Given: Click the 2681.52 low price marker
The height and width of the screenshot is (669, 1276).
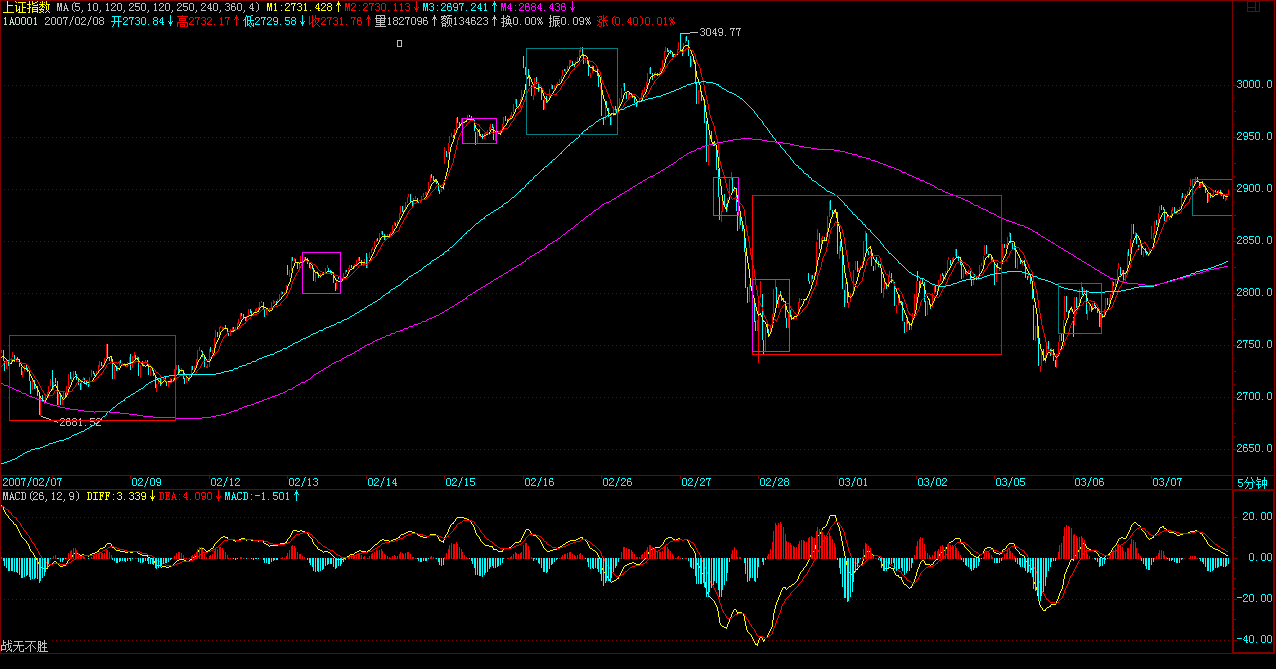Looking at the screenshot, I should pyautogui.click(x=78, y=422).
